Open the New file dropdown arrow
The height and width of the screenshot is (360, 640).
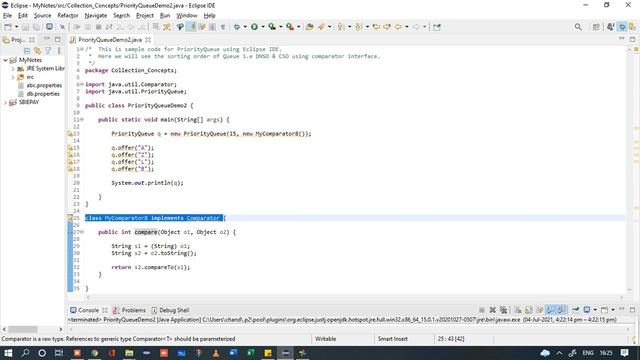pyautogui.click(x=16, y=27)
